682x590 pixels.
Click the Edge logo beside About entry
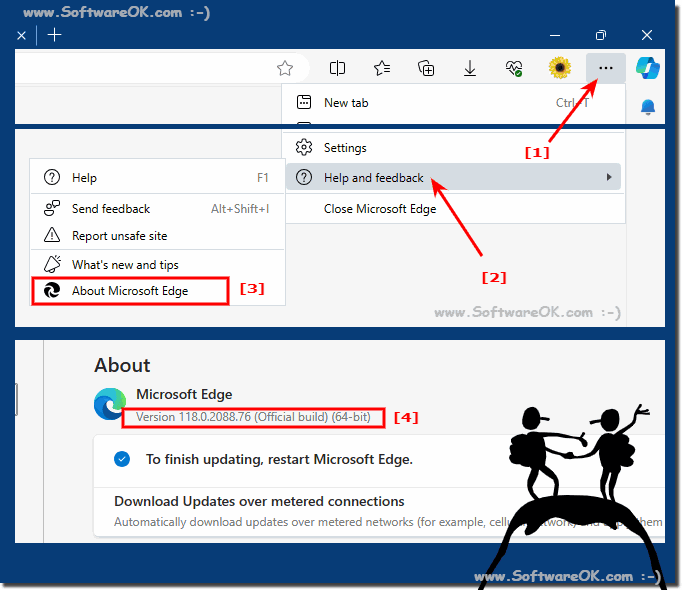52,290
